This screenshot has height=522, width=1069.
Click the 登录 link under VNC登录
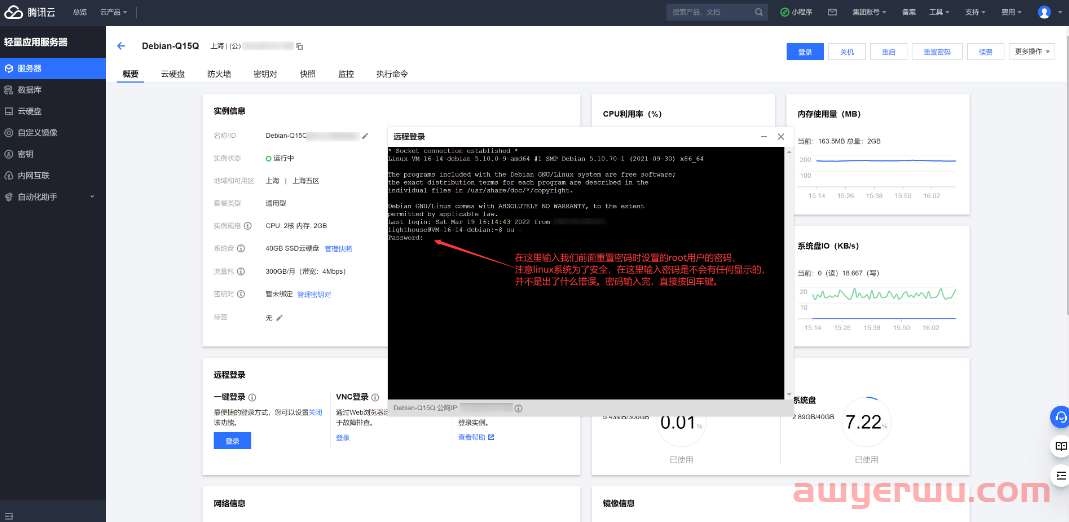click(x=342, y=437)
